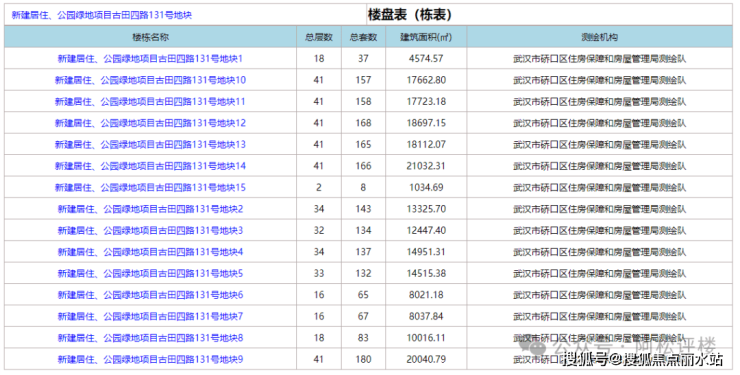Screen dimensions: 740x375
Task: Open building link ending 地块9
Action: (x=150, y=359)
